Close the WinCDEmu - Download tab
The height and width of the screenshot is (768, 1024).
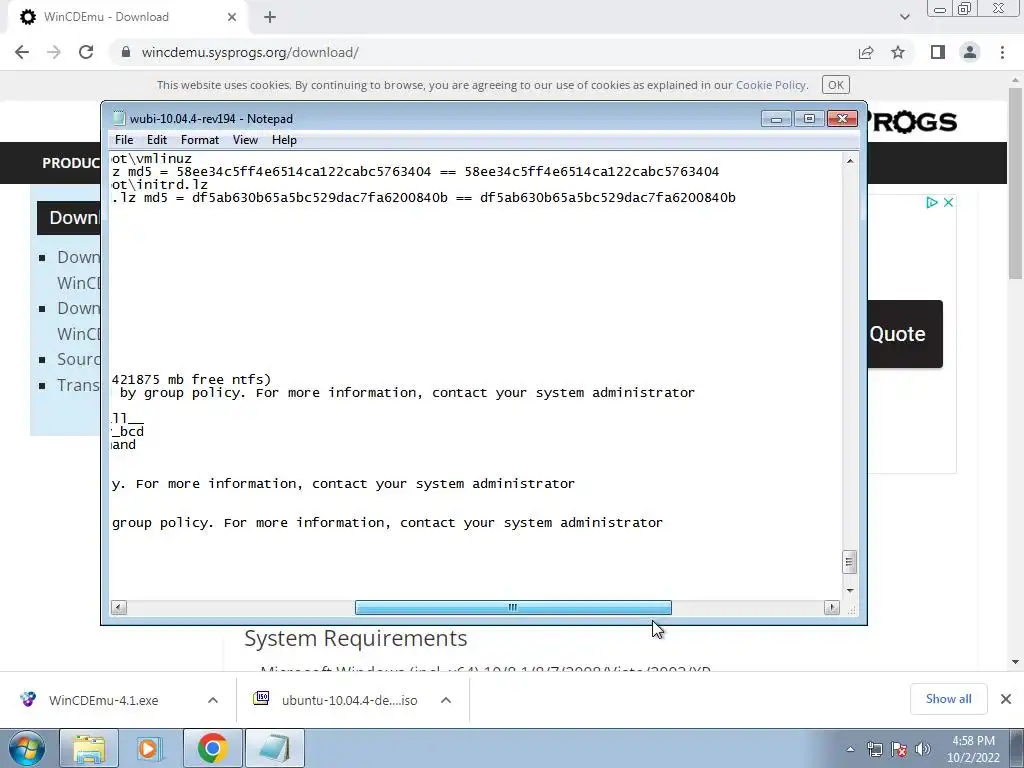[x=232, y=17]
